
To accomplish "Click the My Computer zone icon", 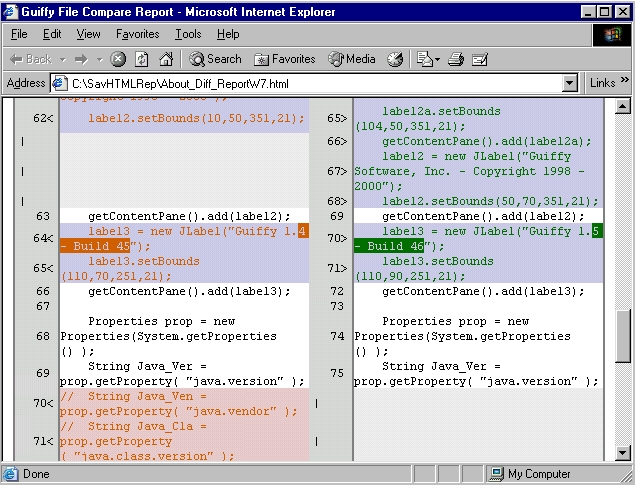I will click(496, 474).
